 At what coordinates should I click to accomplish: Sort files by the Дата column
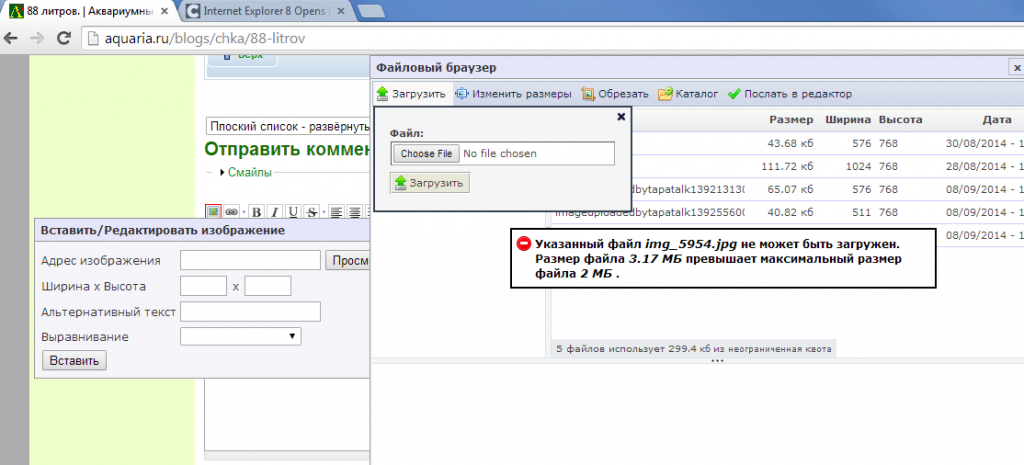(997, 120)
